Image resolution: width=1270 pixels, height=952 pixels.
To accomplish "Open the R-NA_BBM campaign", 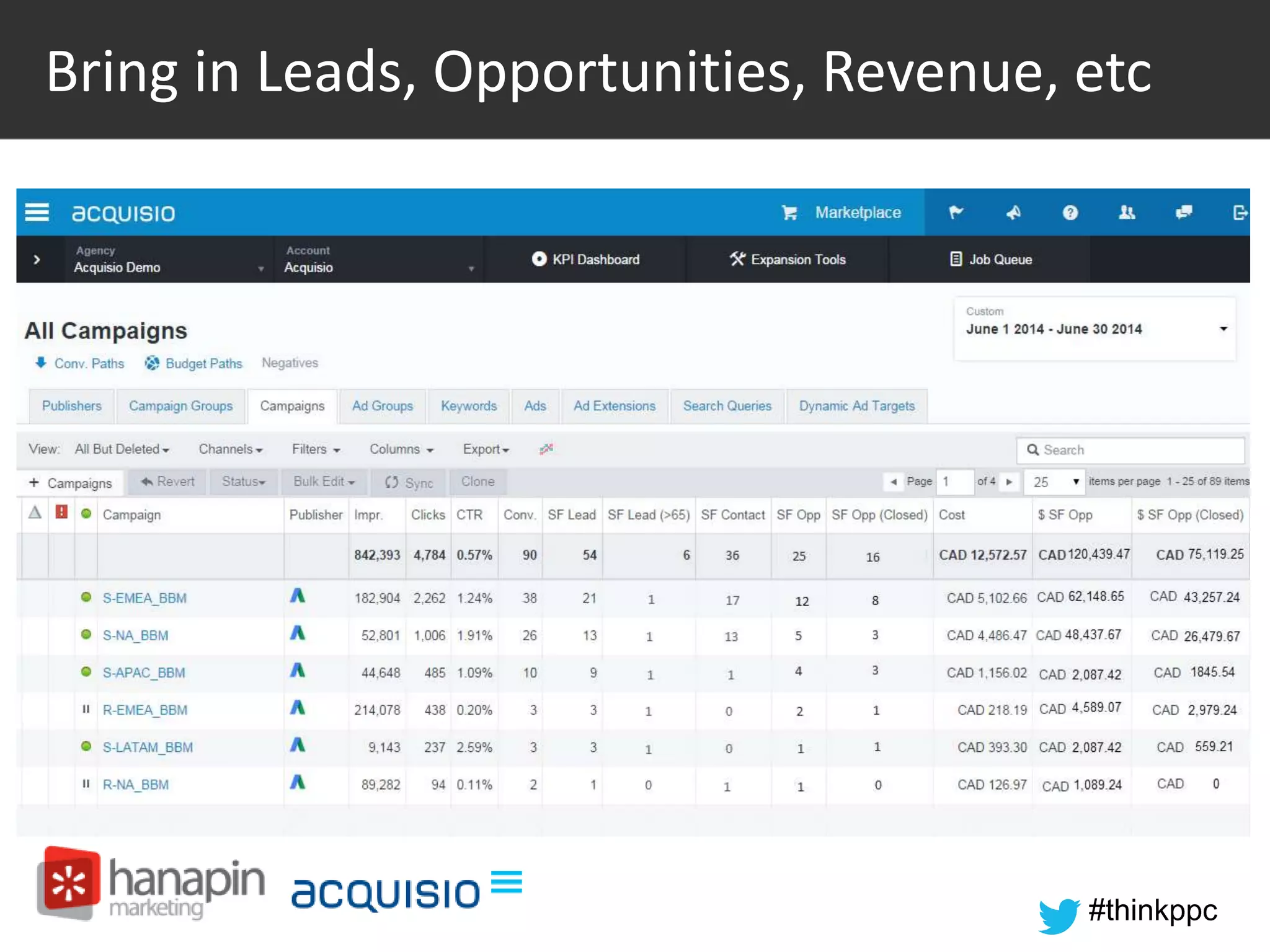I will pyautogui.click(x=136, y=784).
